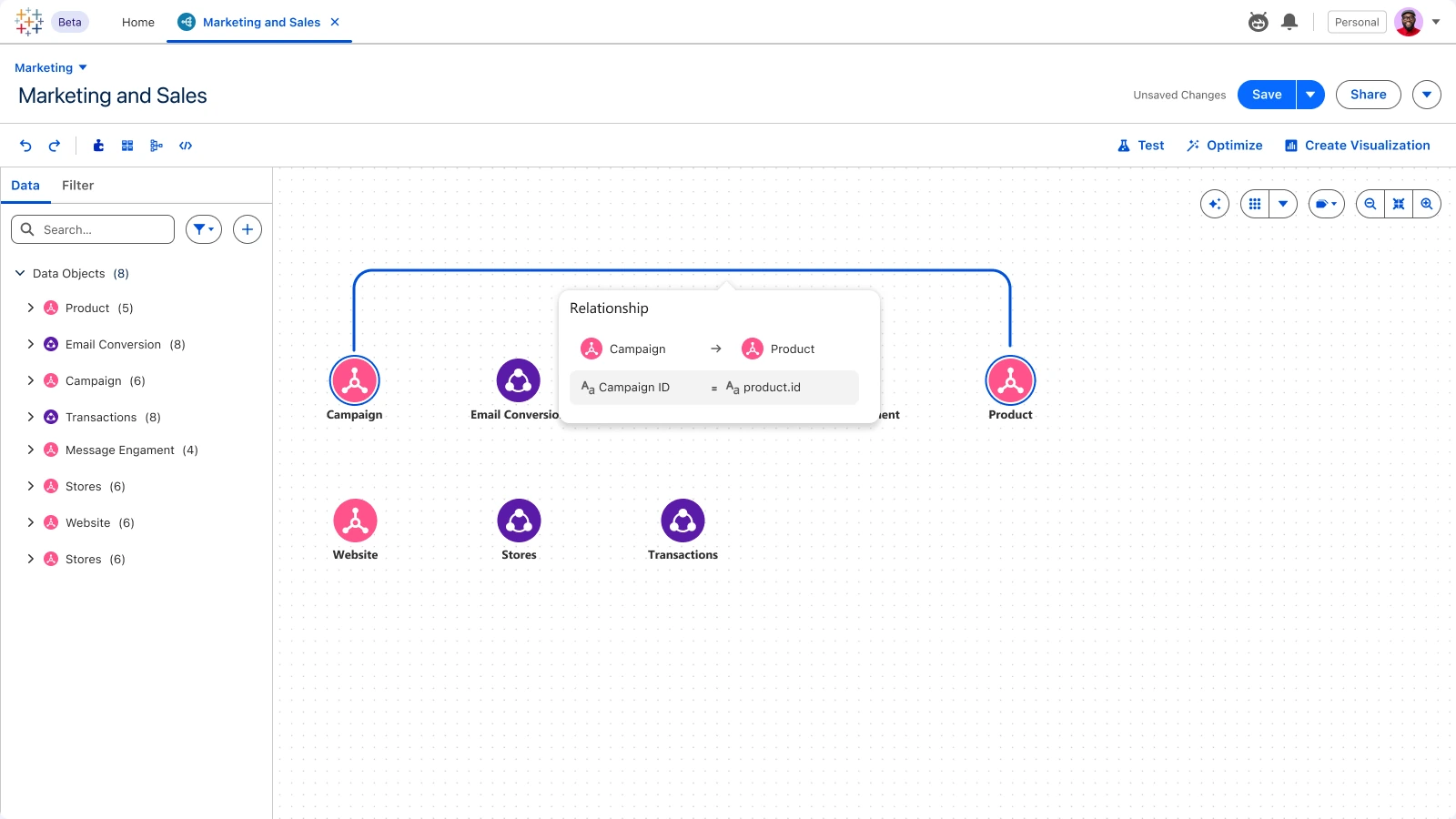Click the Optimize button
Viewport: 1456px width, 819px height.
[1224, 146]
